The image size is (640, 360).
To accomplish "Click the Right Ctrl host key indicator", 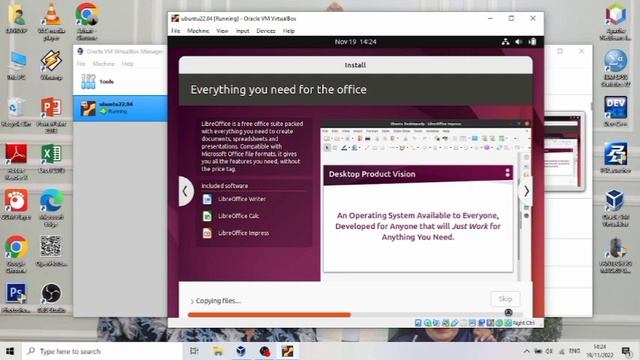I will coord(523,323).
